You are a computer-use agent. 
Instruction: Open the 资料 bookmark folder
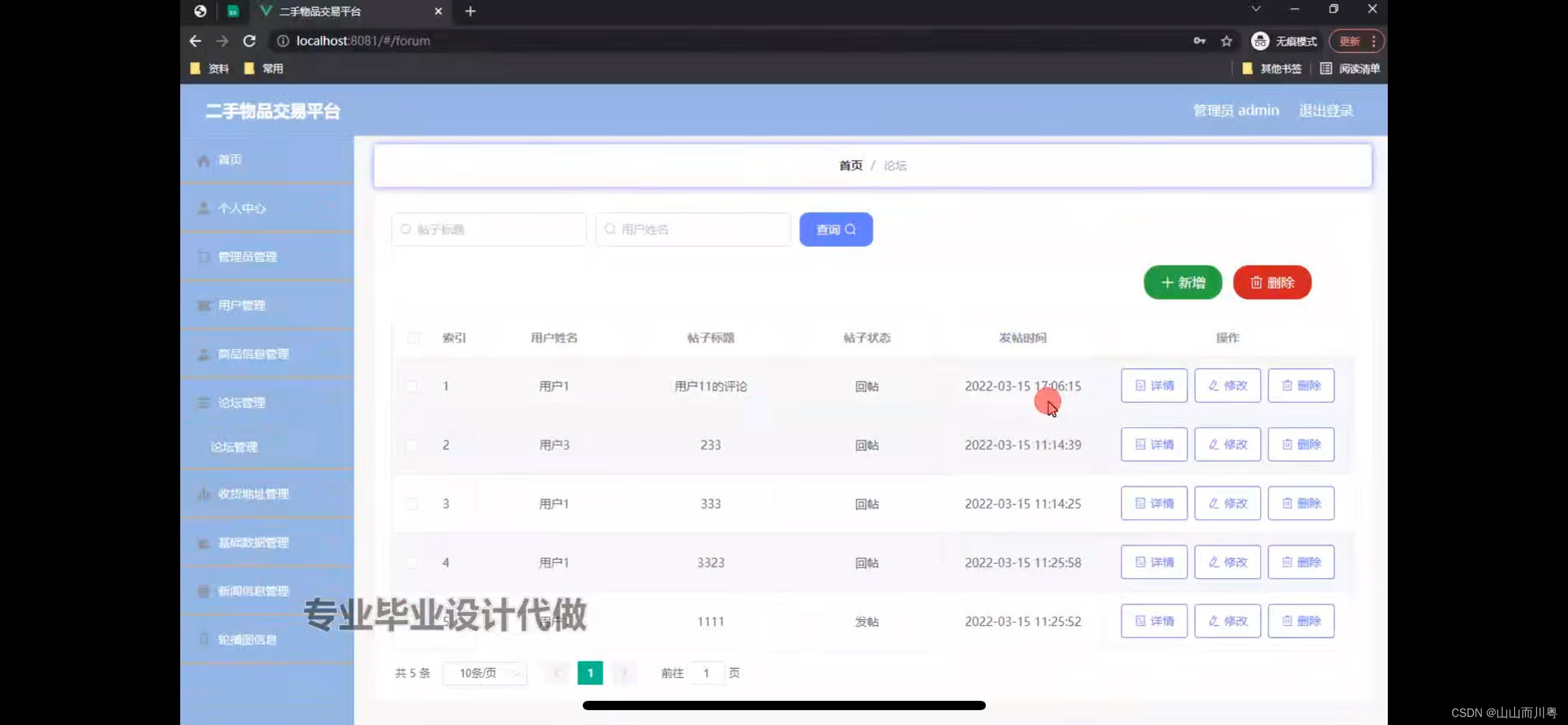(x=210, y=68)
